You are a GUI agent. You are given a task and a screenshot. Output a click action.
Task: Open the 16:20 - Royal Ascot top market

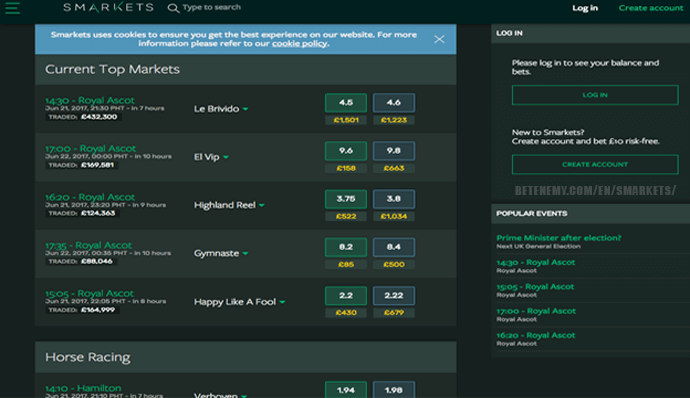pos(90,197)
